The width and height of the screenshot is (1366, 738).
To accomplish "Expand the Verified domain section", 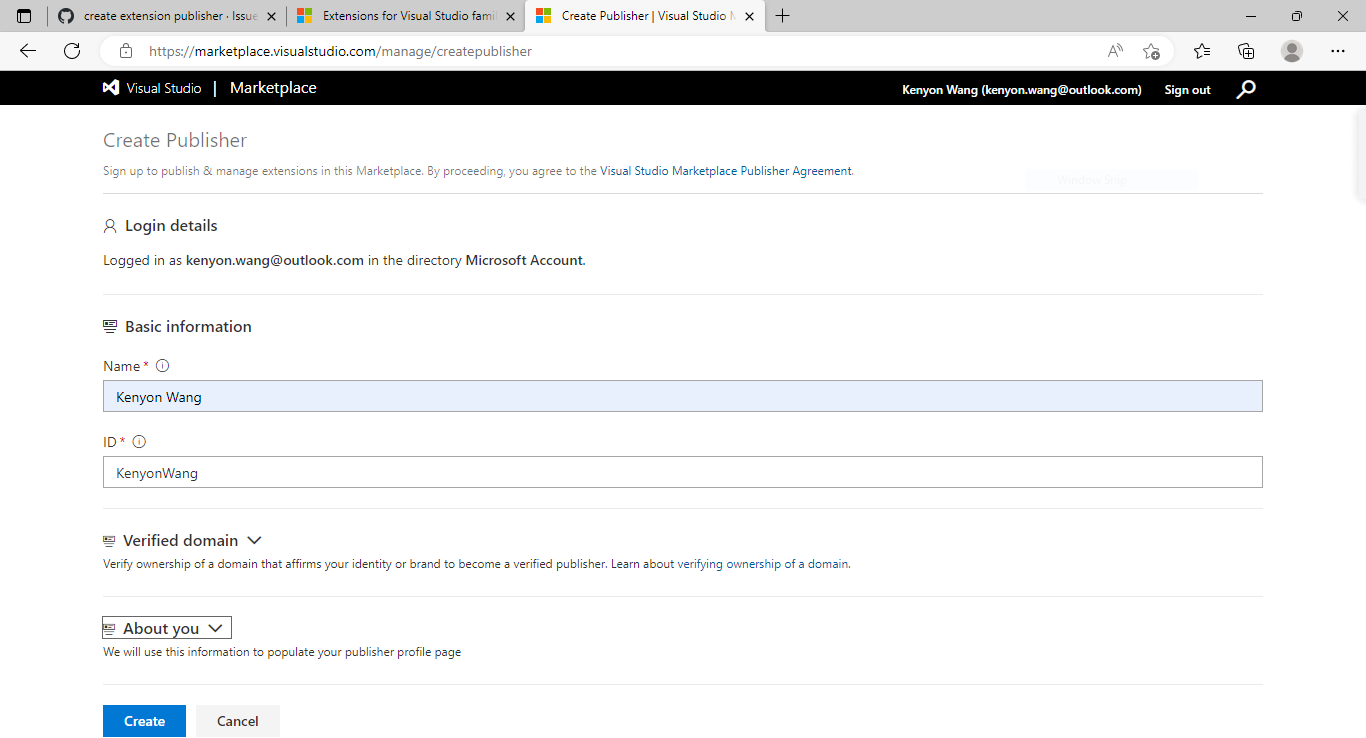I will pyautogui.click(x=255, y=540).
